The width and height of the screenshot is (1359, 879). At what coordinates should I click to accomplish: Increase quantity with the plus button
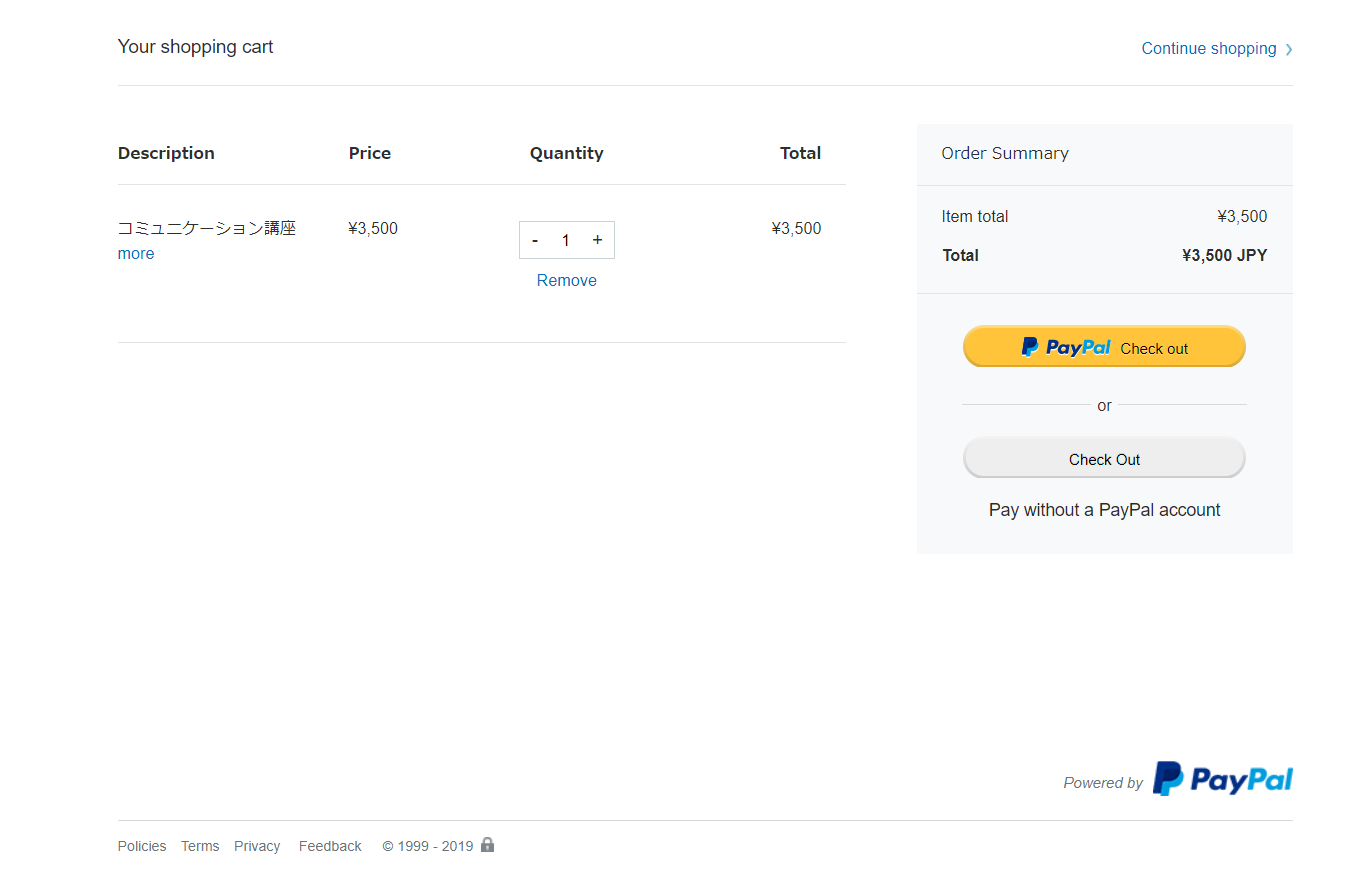597,240
